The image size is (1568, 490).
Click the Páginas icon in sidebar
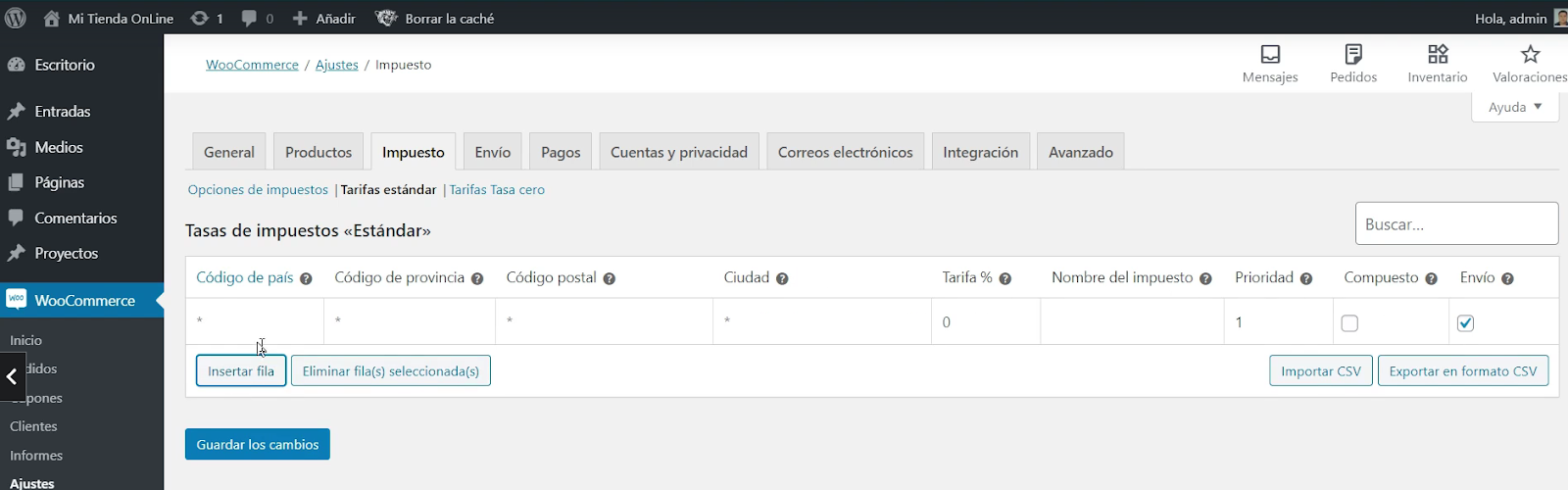click(x=16, y=182)
